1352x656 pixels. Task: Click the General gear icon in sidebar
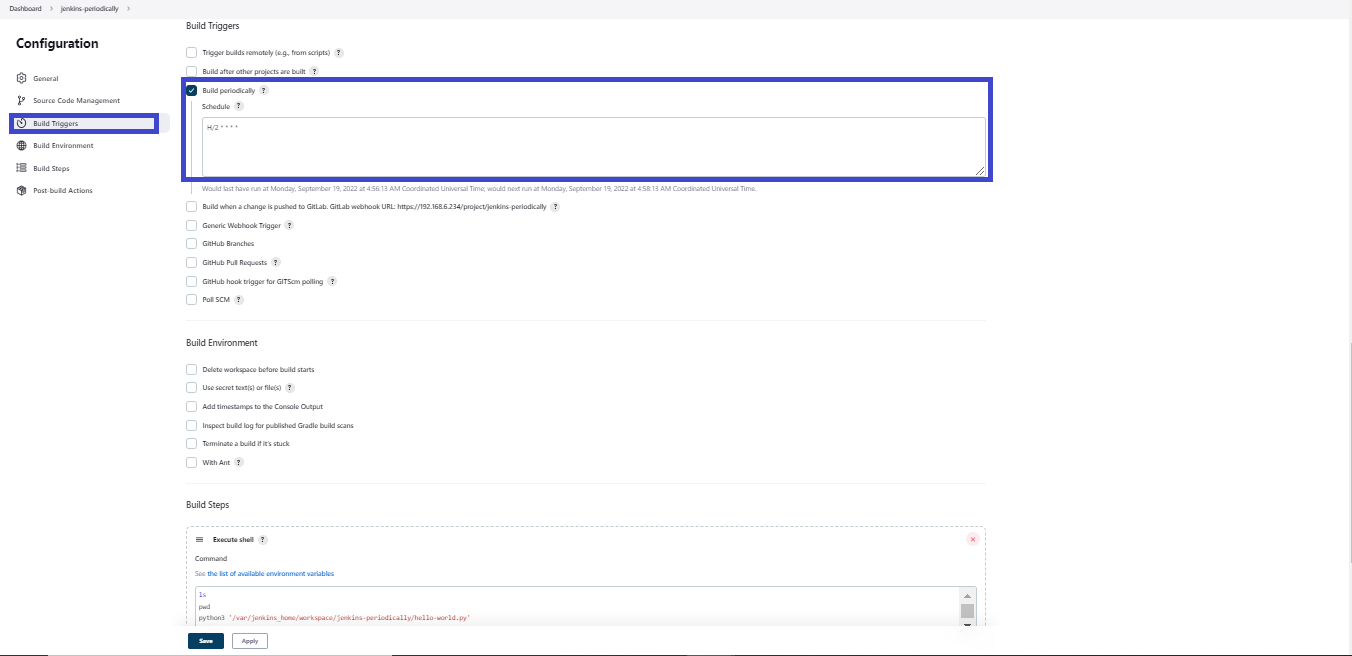coord(22,78)
